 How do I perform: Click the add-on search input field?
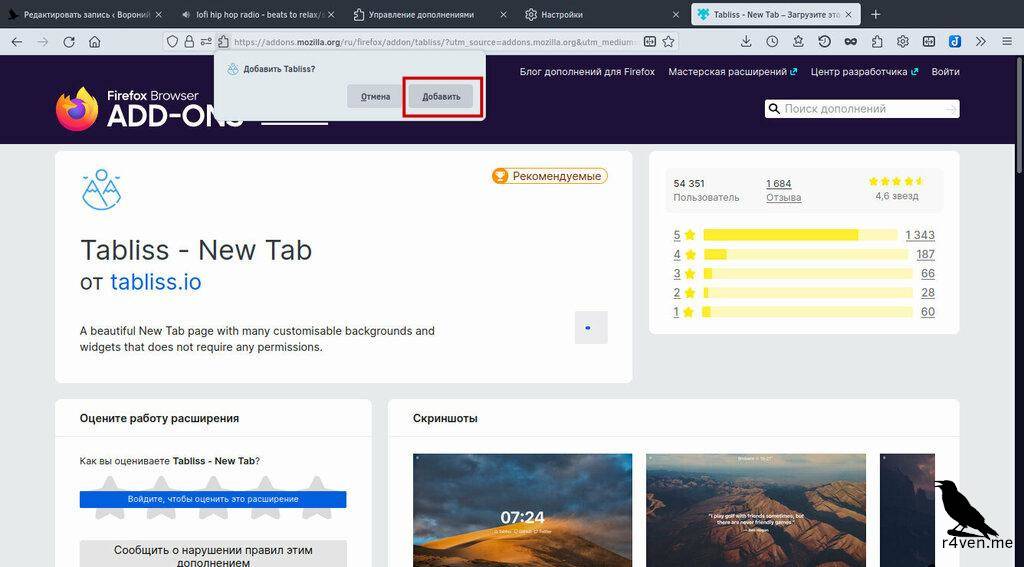(860, 109)
